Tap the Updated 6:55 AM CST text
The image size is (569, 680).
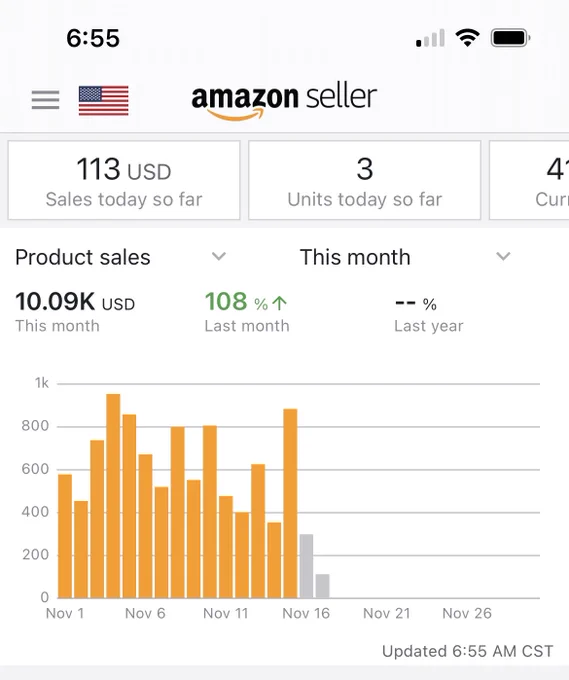pyautogui.click(x=468, y=651)
